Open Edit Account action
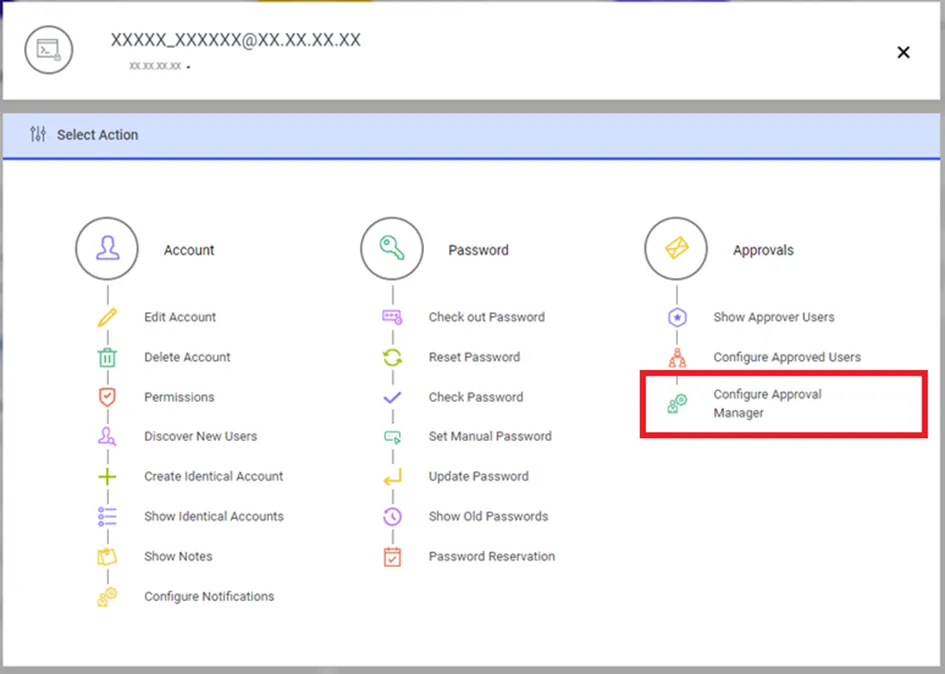Viewport: 945px width, 674px height. click(x=180, y=317)
